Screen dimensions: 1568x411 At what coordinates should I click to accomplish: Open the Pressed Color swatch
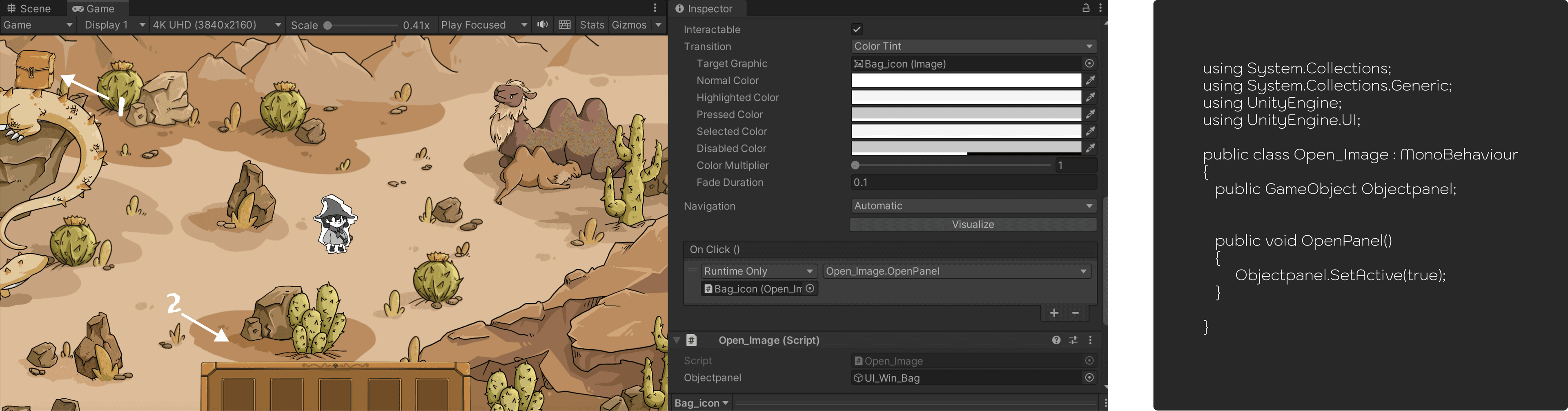click(966, 114)
